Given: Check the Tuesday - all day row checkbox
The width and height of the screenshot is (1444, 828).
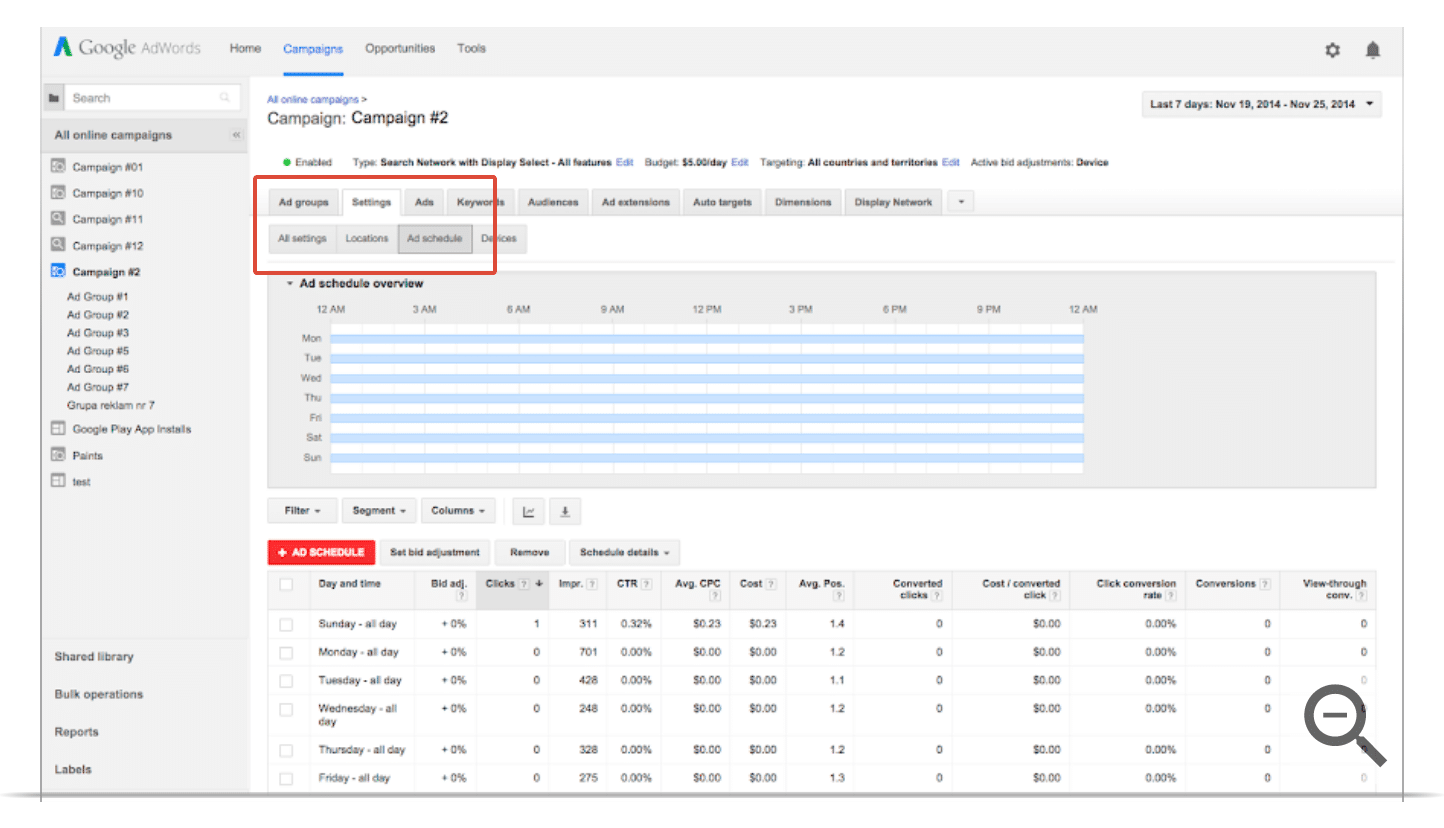Looking at the screenshot, I should [x=286, y=681].
